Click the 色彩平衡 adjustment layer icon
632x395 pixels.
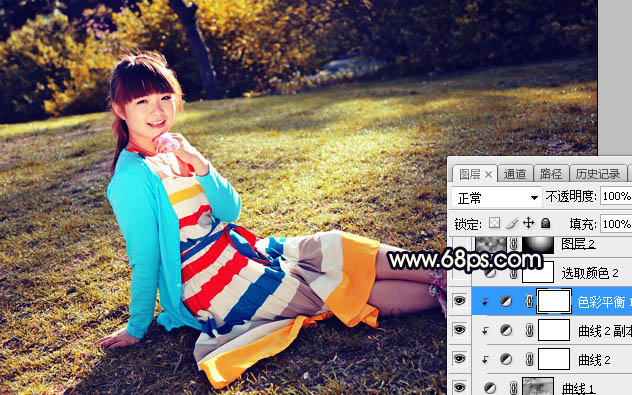tap(506, 301)
